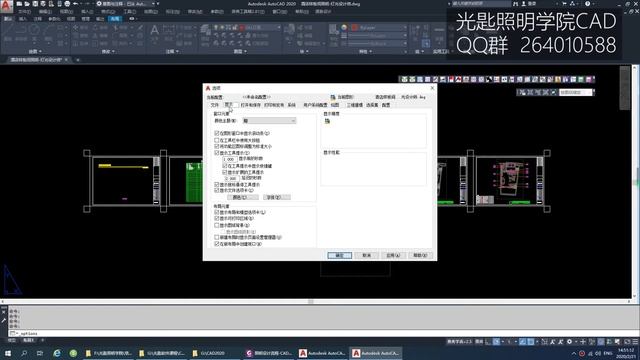640x360 pixels.
Task: Click the Save icon in quick access toolbar
Action: 35,4
